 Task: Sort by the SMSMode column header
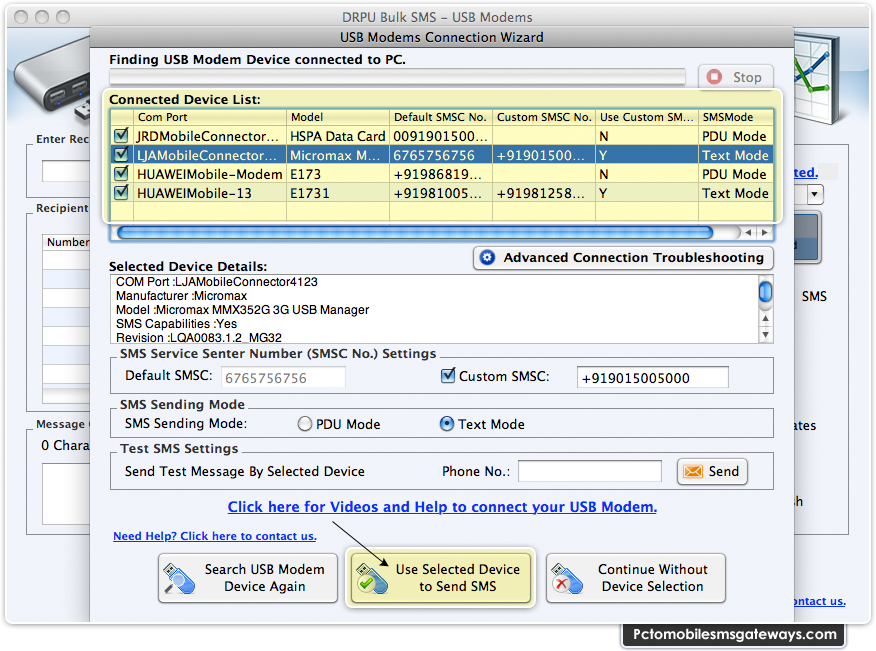(736, 117)
